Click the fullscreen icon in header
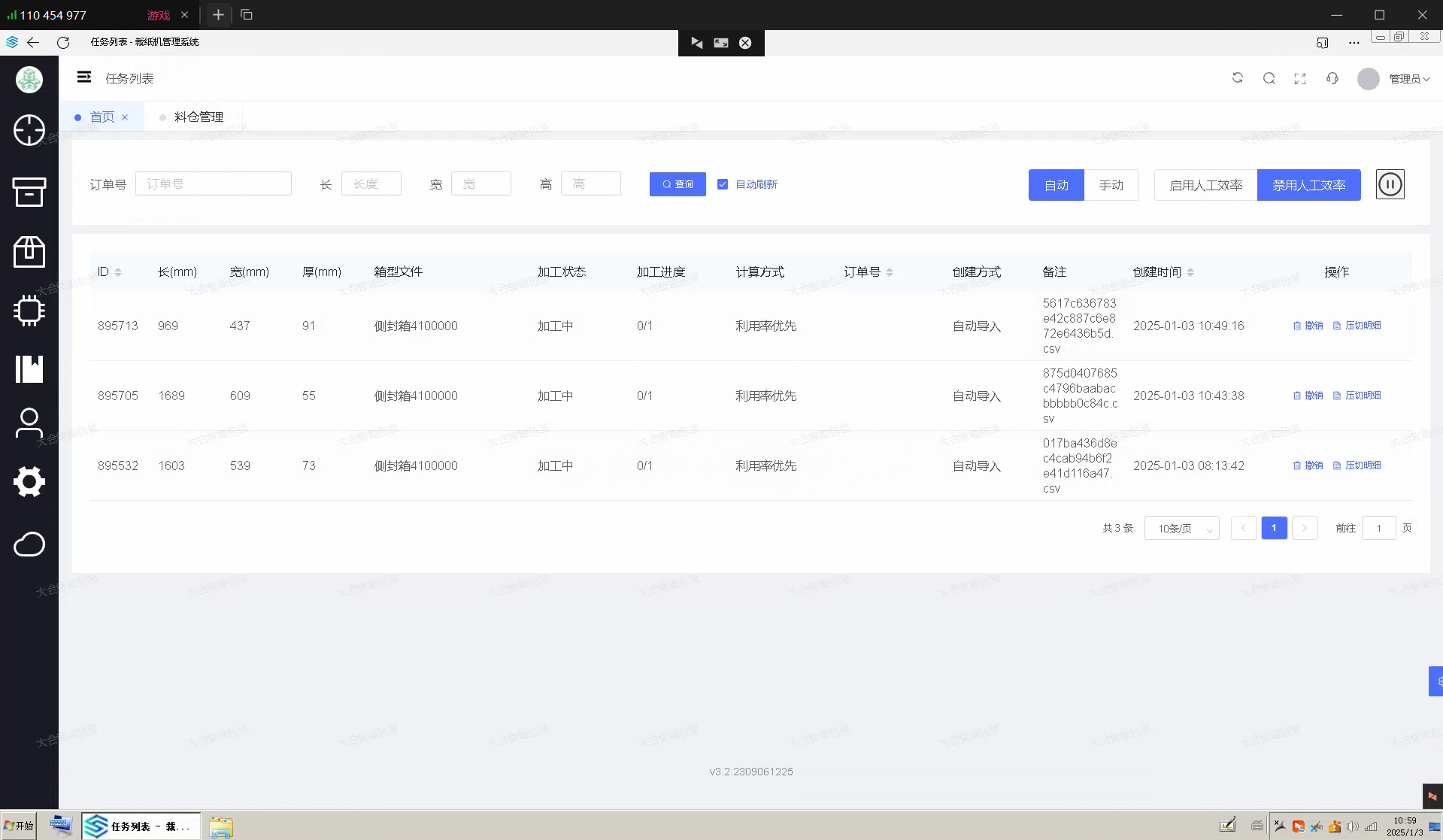The image size is (1443, 840). point(1299,79)
